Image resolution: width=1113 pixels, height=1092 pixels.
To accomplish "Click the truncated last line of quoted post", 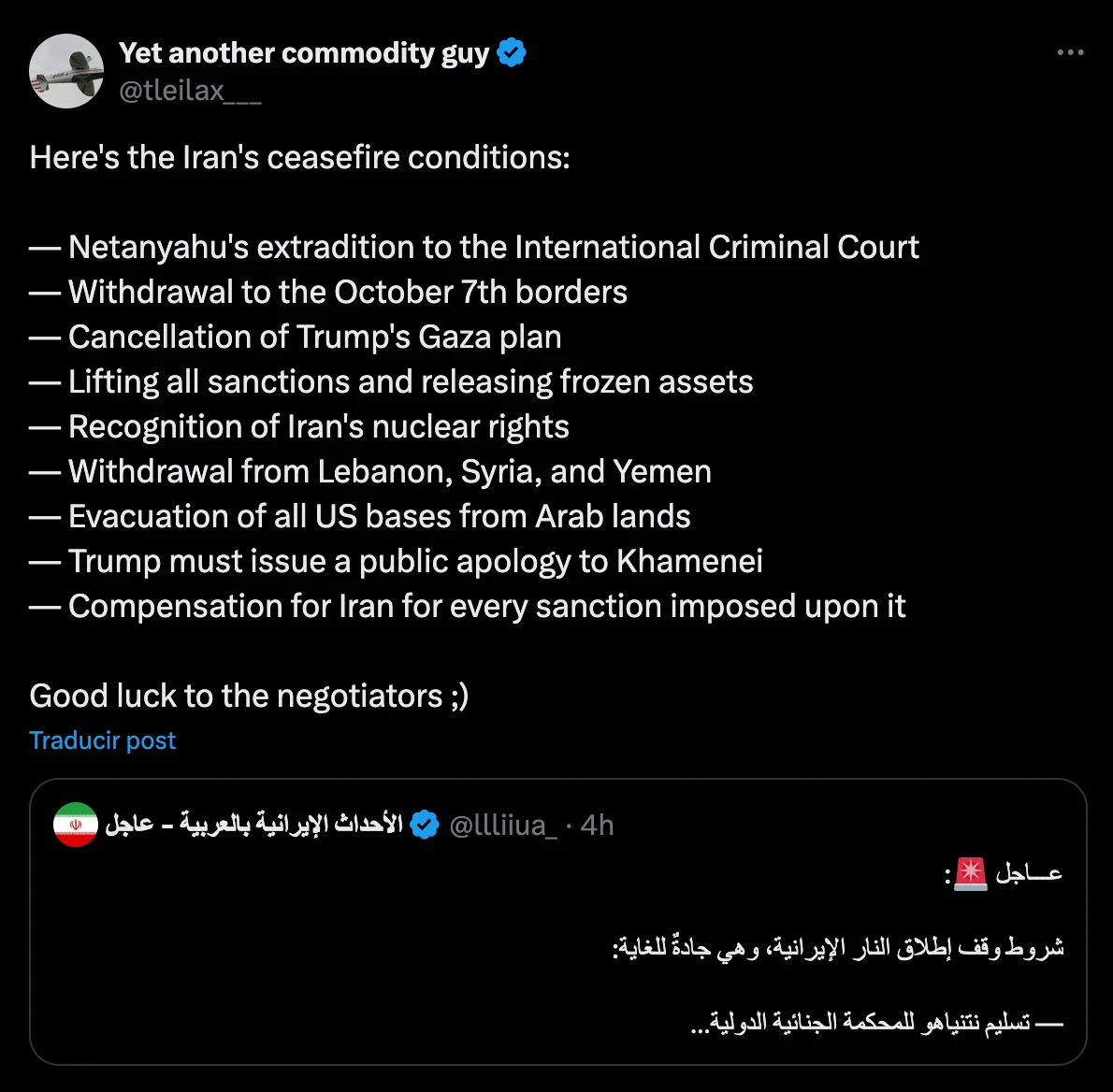I will point(876,1023).
